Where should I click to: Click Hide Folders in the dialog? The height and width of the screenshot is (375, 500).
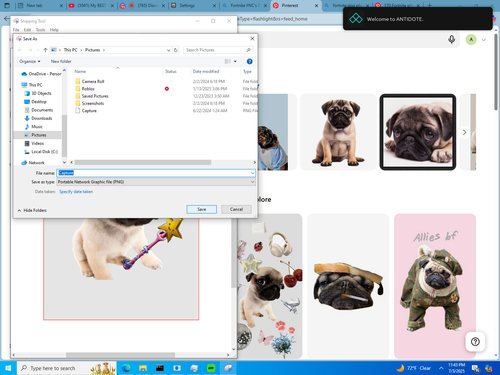tap(32, 210)
